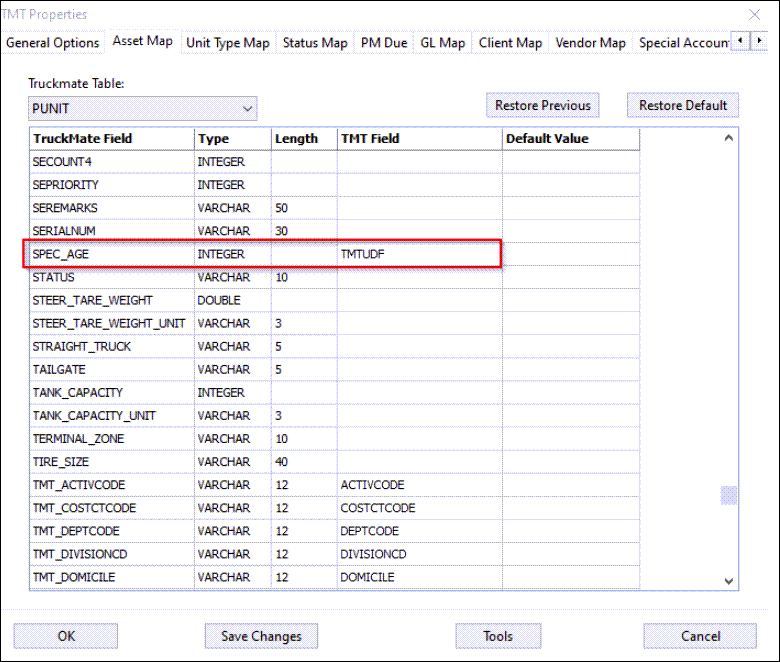Switch to the General Options tab
This screenshot has height=662, width=780.
pos(53,43)
